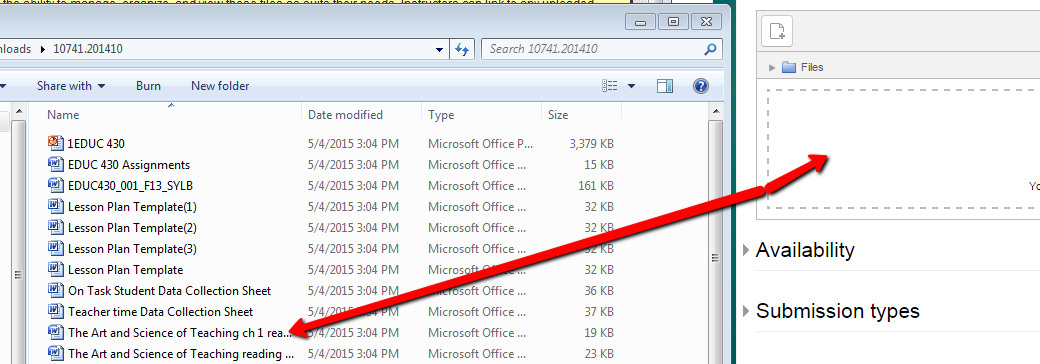The width and height of the screenshot is (1040, 364).
Task: Click the Burn toolbar button
Action: point(149,86)
